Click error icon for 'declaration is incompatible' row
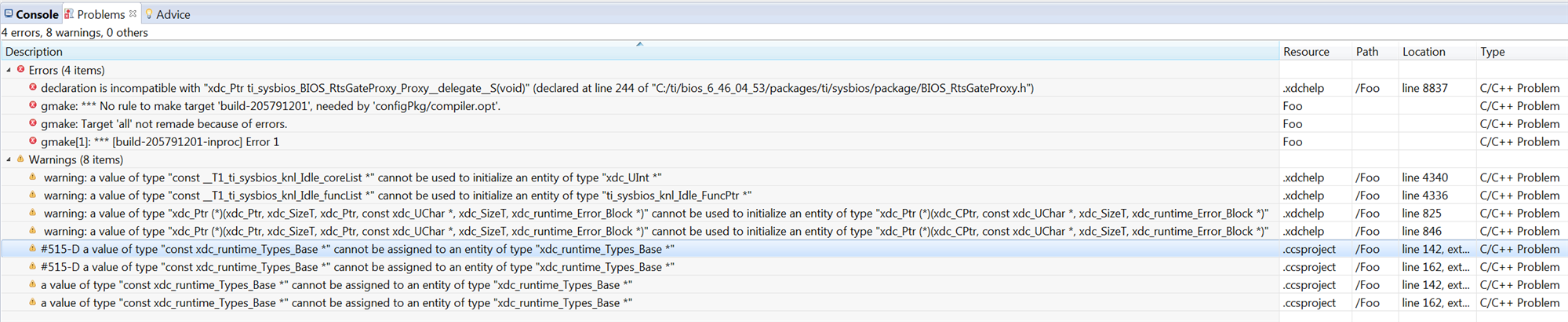Viewport: 1568px width, 322px height. (33, 88)
